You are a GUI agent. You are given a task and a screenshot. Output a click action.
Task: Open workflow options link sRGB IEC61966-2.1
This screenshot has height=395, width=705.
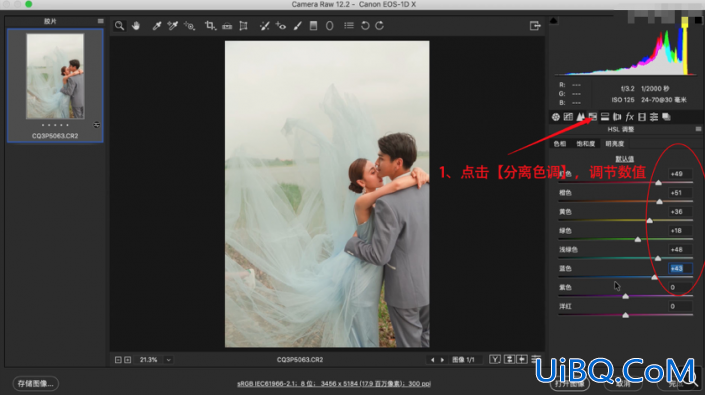click(334, 384)
